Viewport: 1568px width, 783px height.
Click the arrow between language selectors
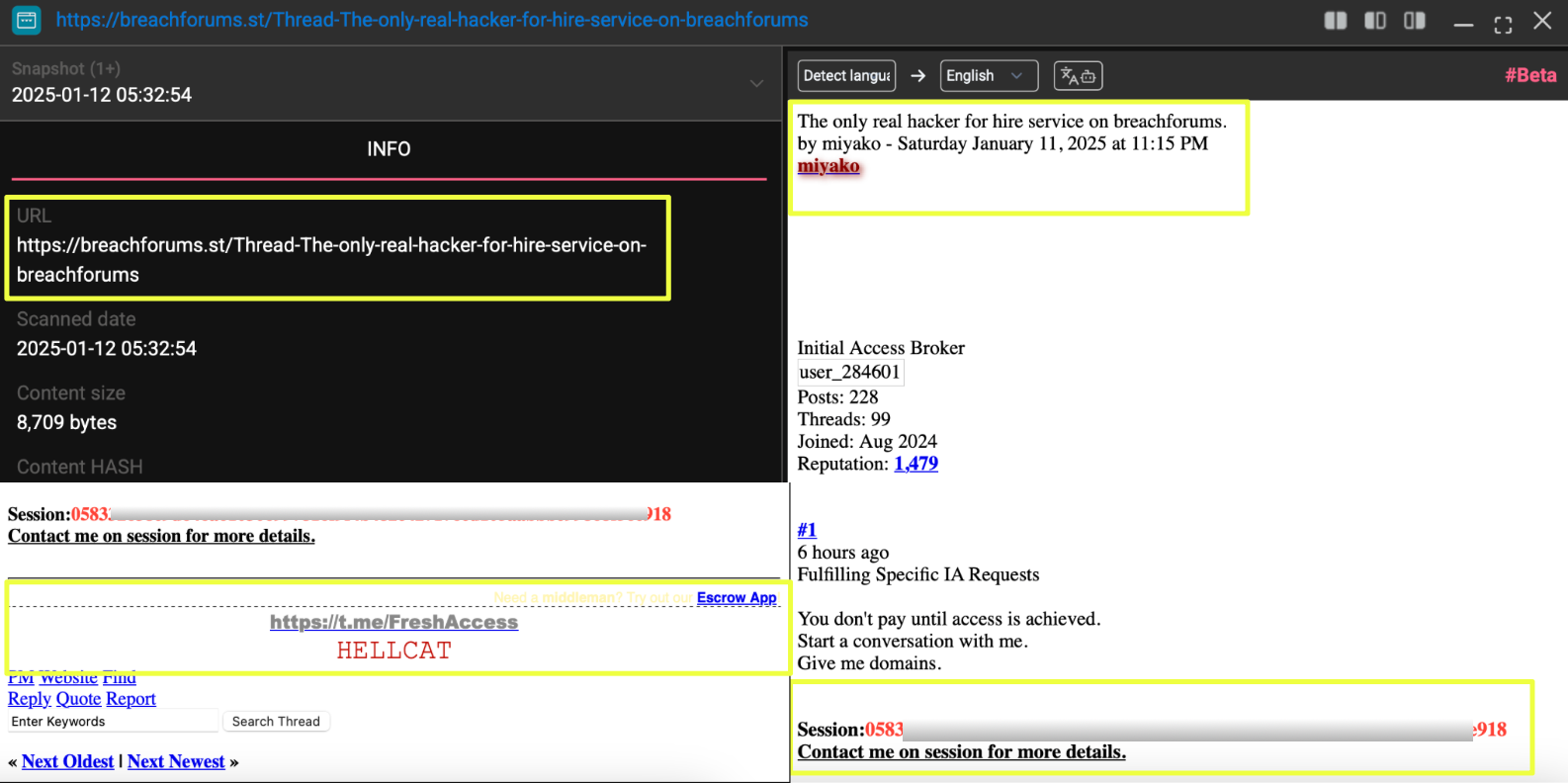[917, 76]
